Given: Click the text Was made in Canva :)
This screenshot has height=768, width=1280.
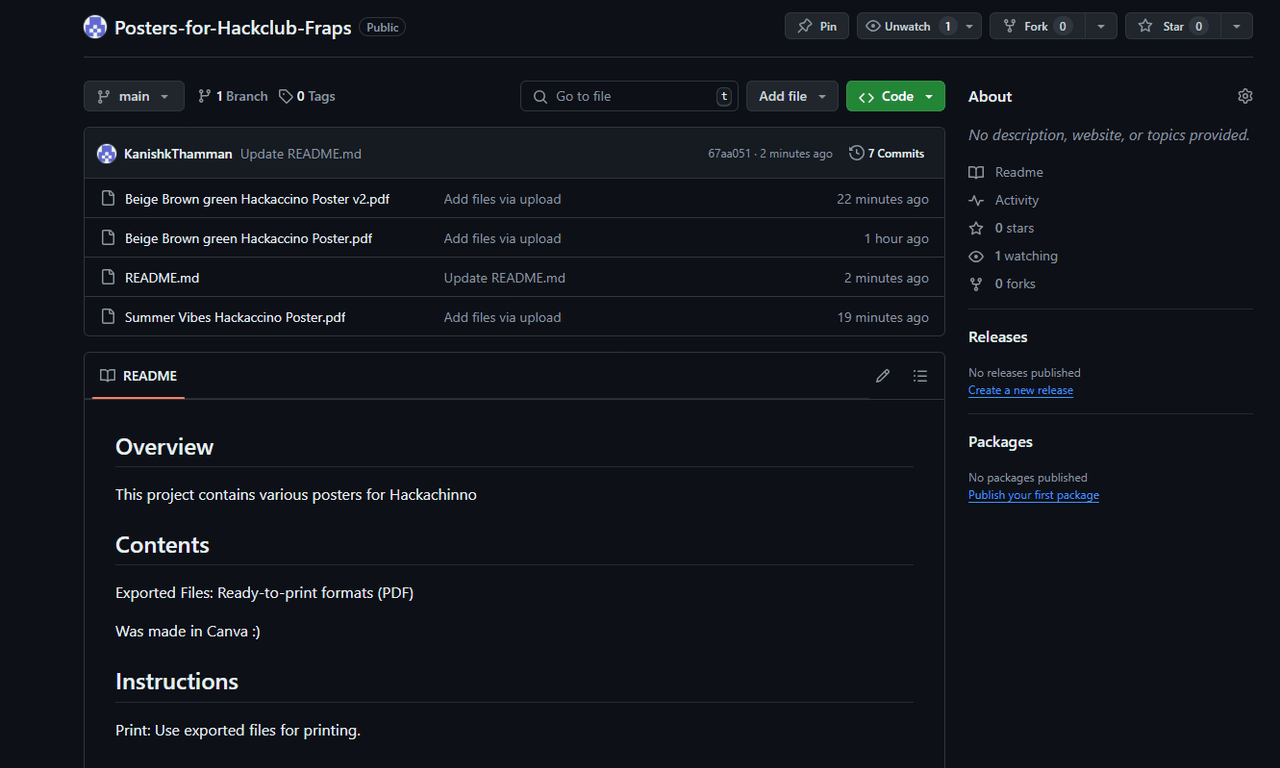Looking at the screenshot, I should [188, 631].
